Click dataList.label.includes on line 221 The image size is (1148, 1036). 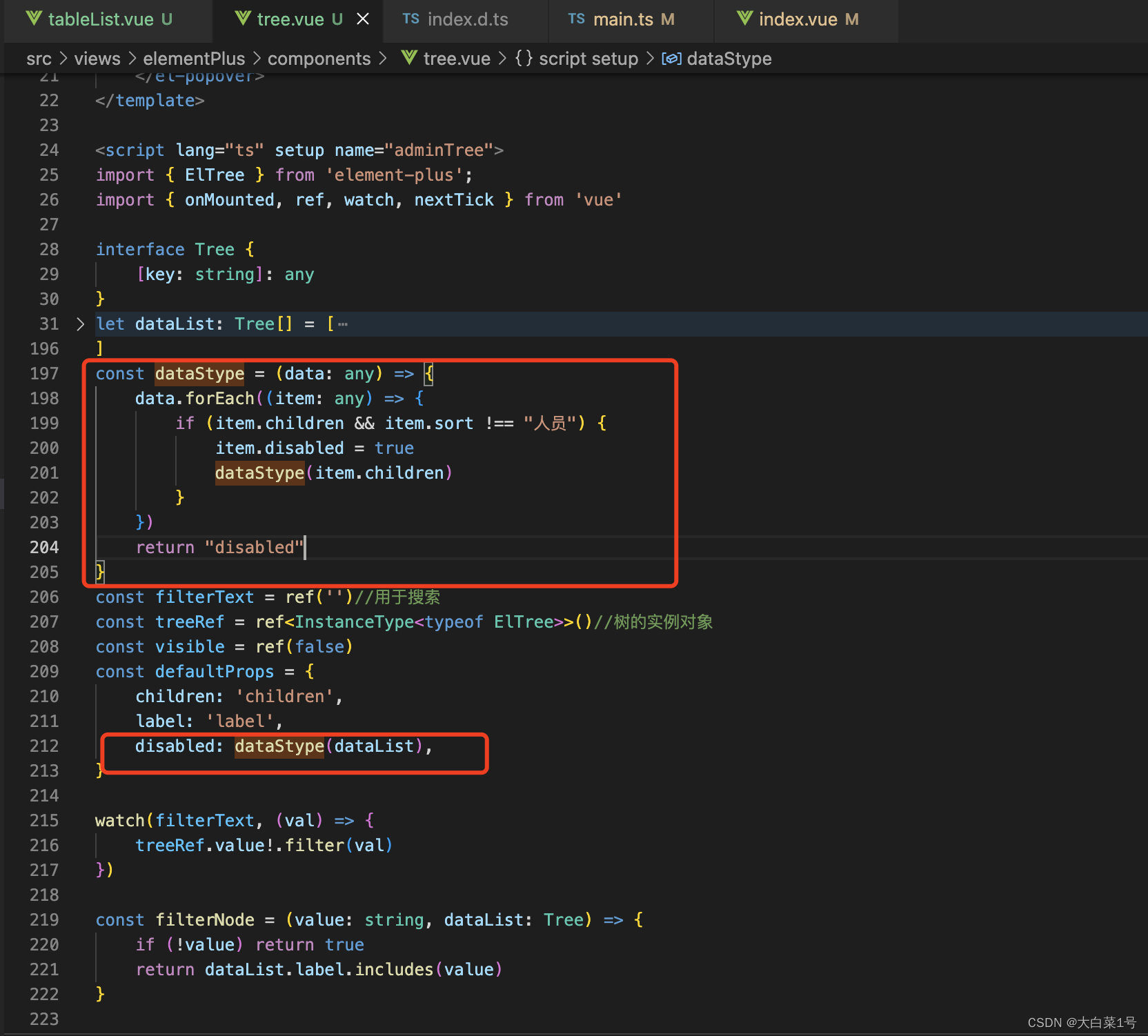[x=319, y=970]
